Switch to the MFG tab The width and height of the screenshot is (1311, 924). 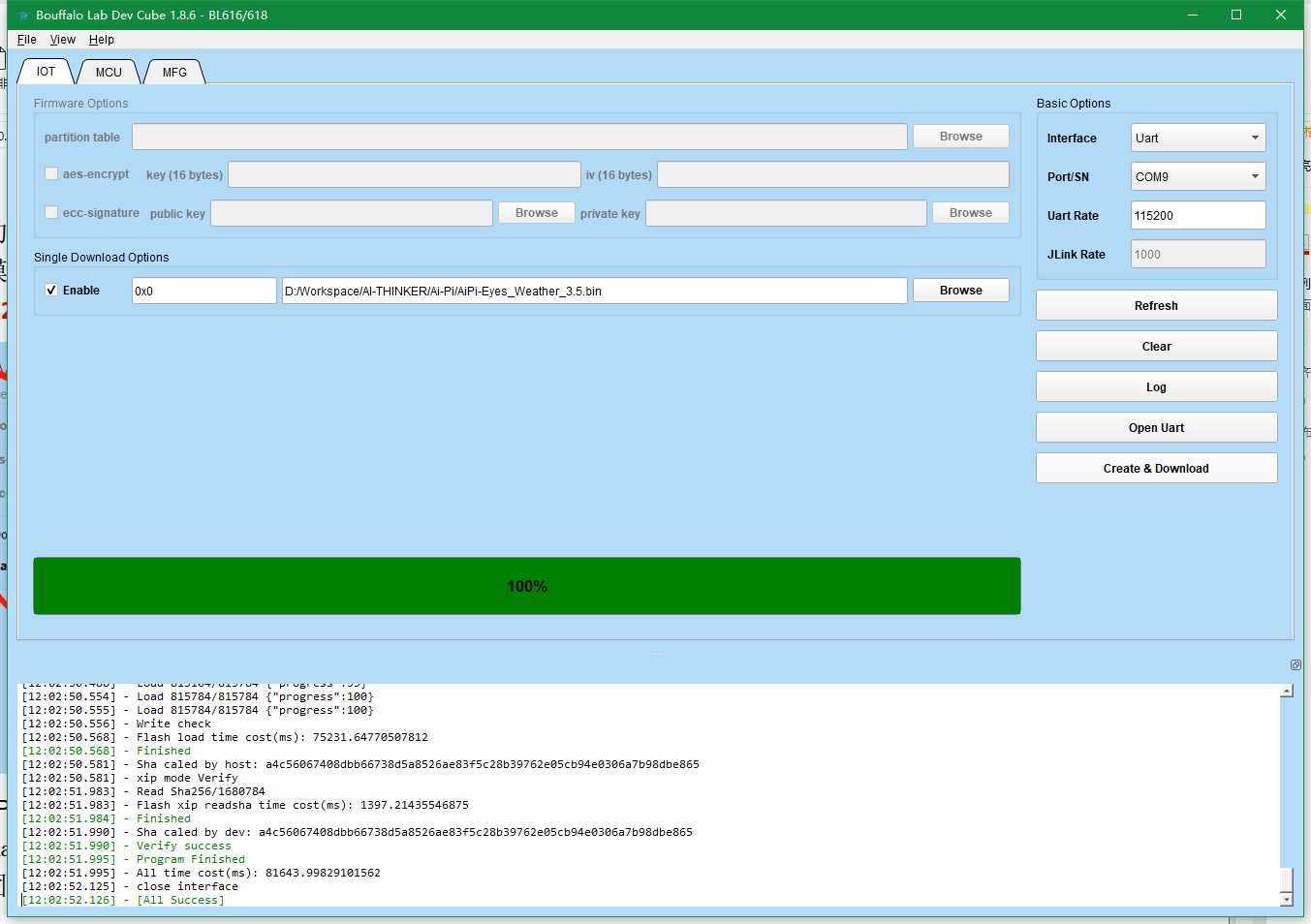[174, 73]
